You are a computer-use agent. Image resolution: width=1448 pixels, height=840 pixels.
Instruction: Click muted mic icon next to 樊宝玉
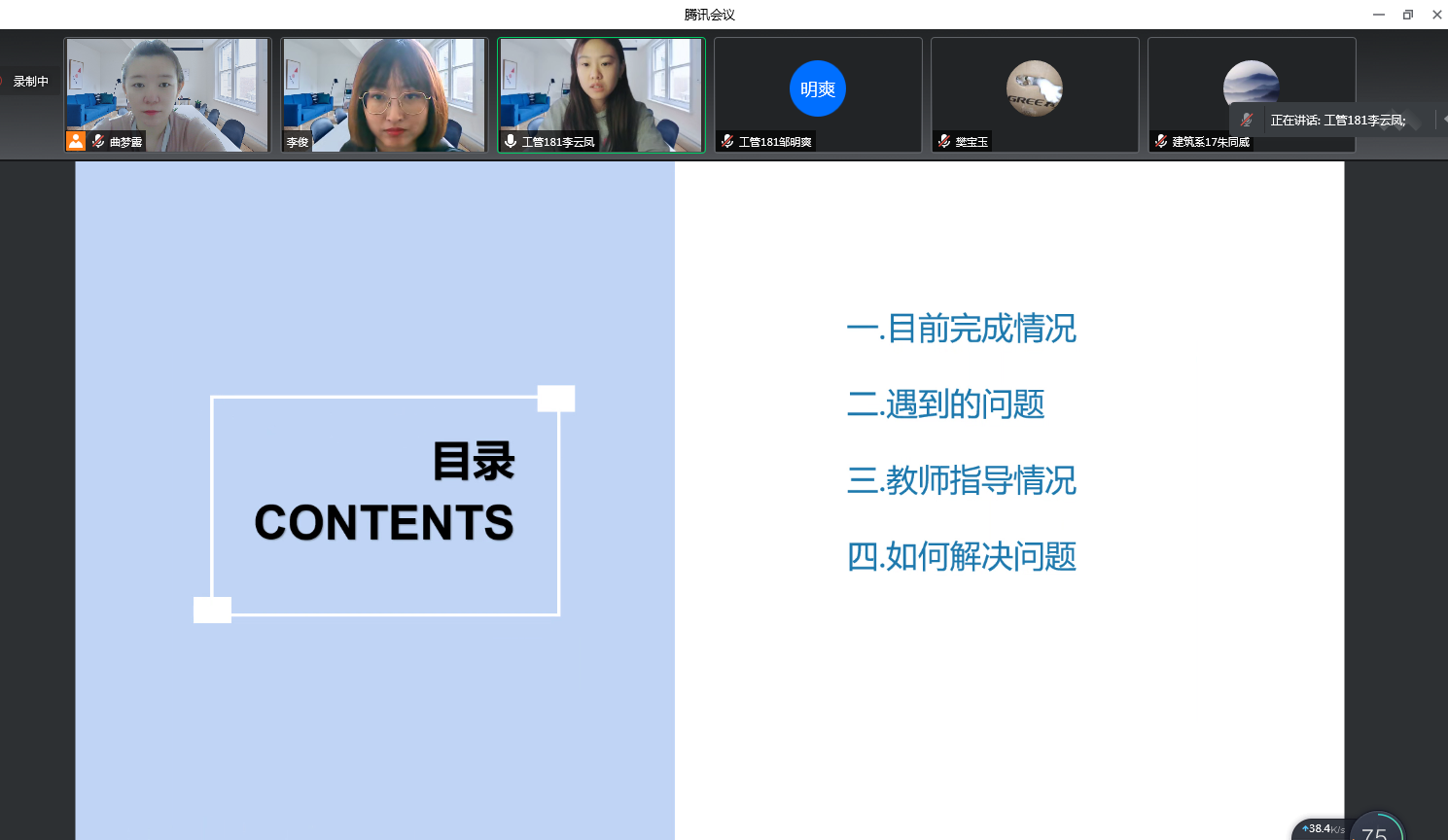coord(944,141)
